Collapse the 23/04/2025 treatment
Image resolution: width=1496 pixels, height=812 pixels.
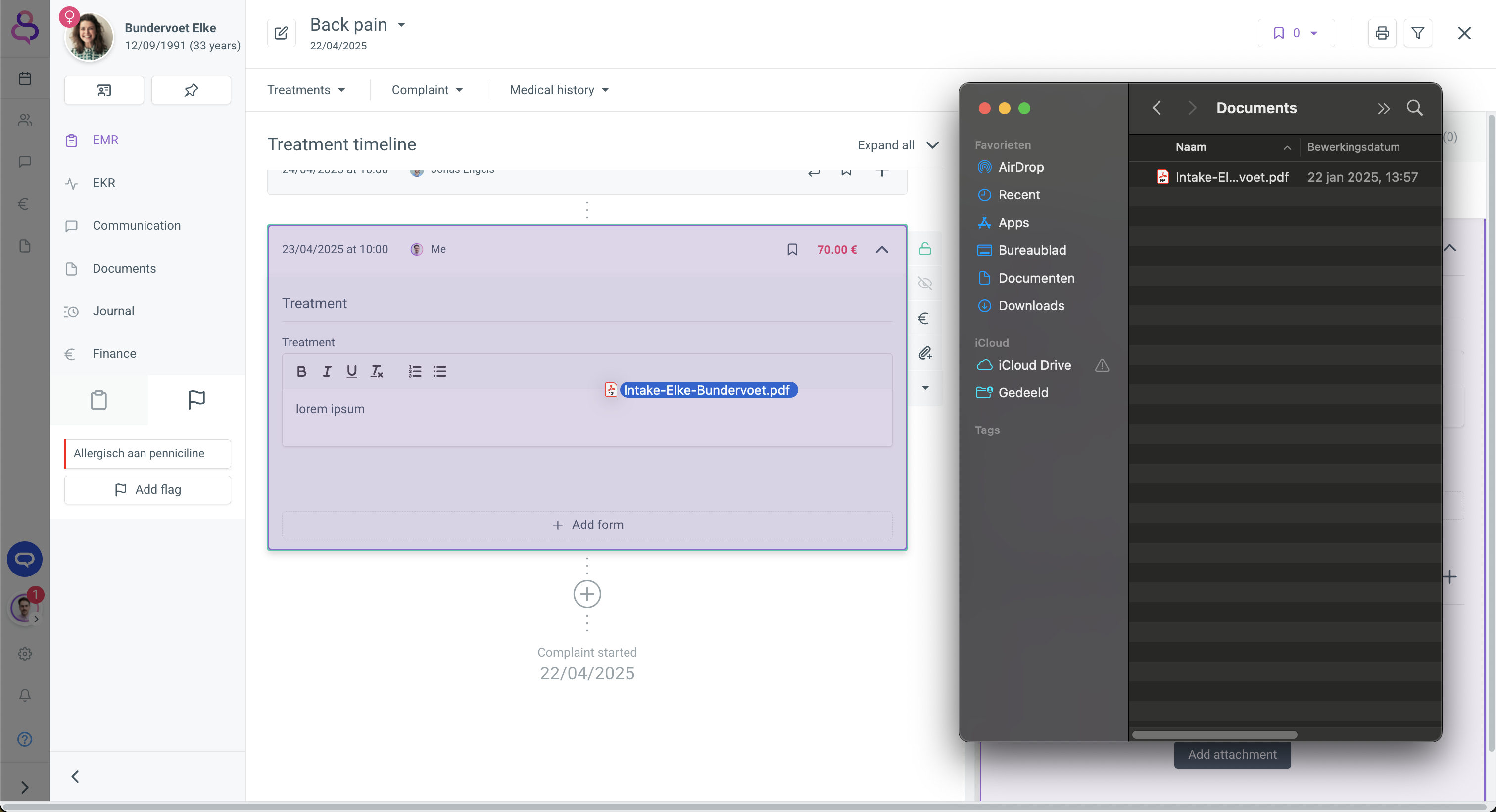tap(881, 250)
